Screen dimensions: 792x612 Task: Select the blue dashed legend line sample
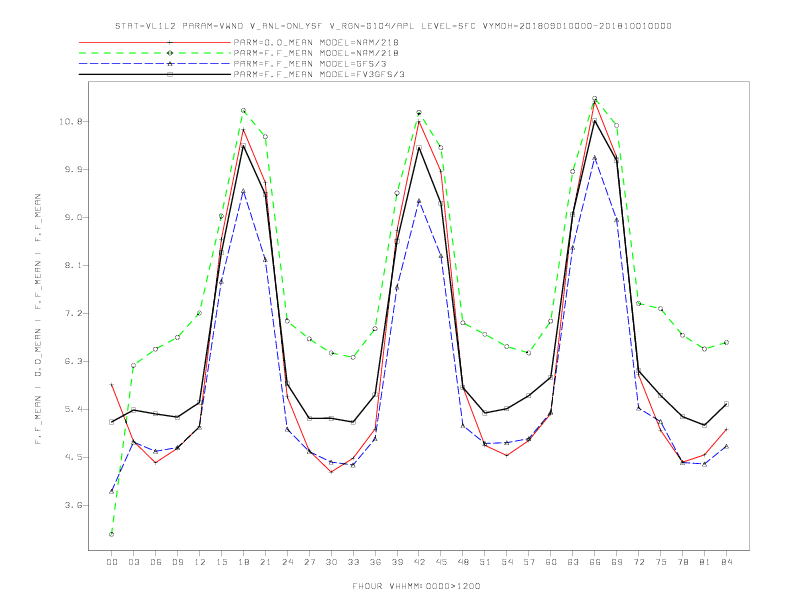pyautogui.click(x=155, y=64)
